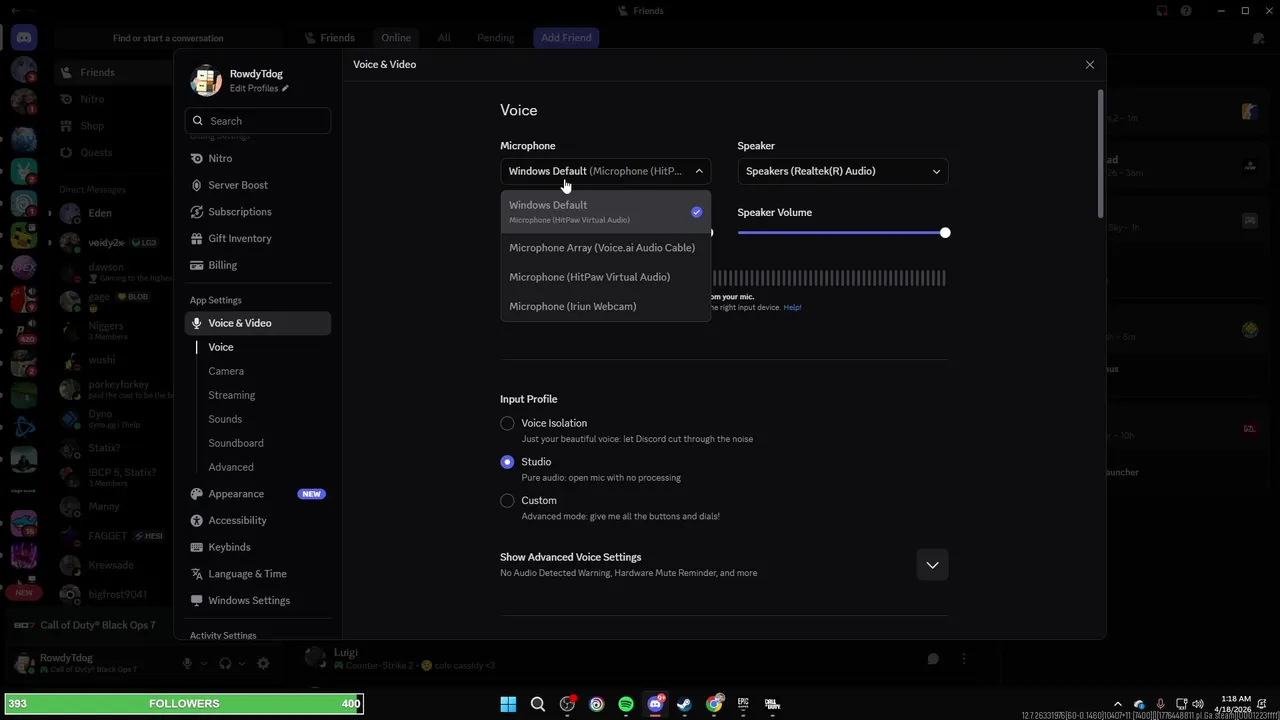Open Spotify from taskbar

click(x=626, y=704)
